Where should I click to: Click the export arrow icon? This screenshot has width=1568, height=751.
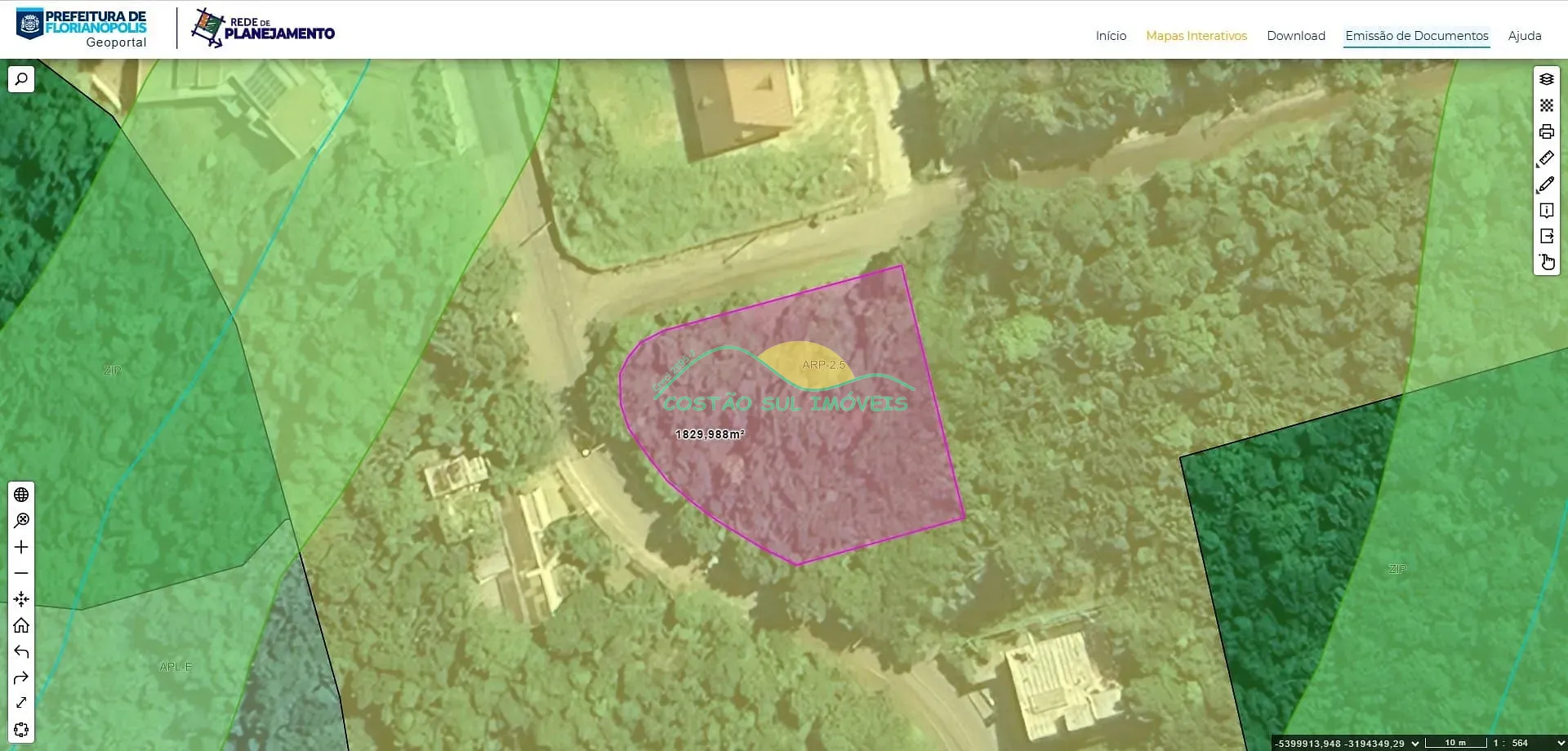[x=1546, y=236]
